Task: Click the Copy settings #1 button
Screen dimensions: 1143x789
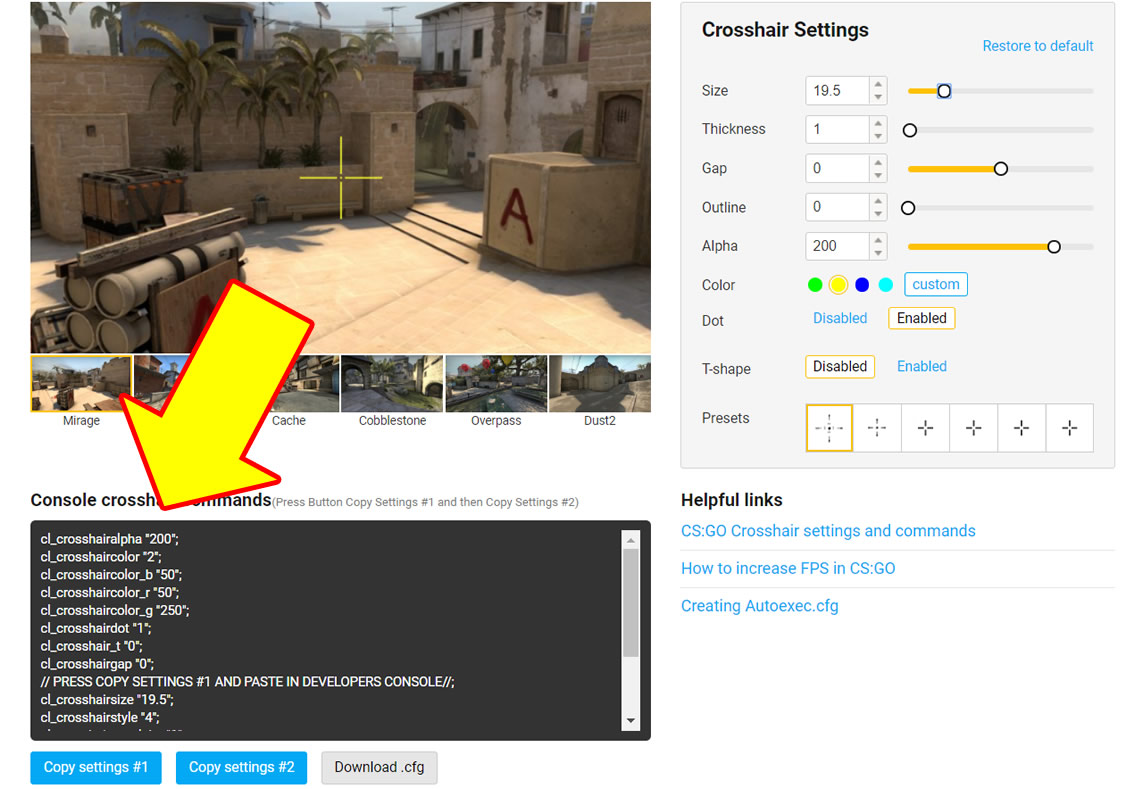Action: pyautogui.click(x=95, y=768)
